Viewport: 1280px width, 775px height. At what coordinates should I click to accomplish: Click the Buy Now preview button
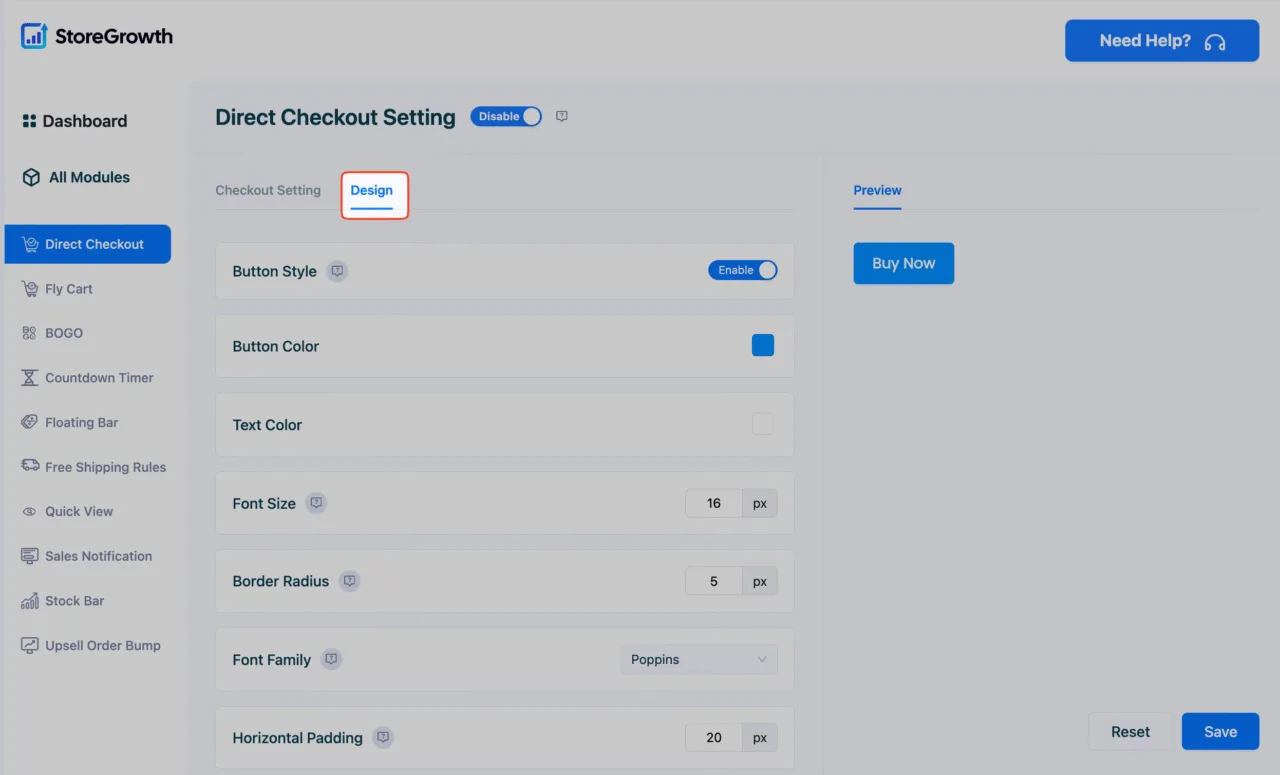click(x=904, y=264)
